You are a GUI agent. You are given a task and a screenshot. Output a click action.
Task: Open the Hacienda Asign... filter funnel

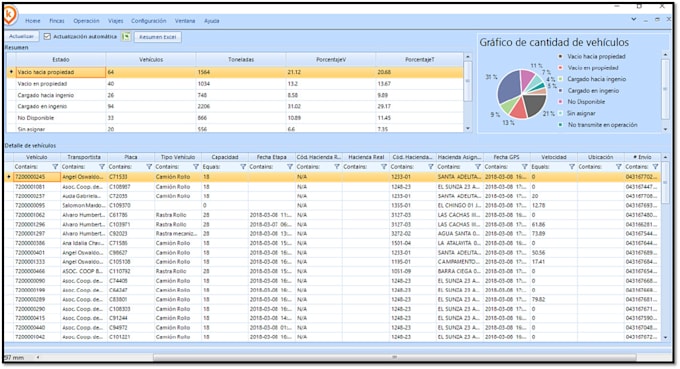click(478, 167)
